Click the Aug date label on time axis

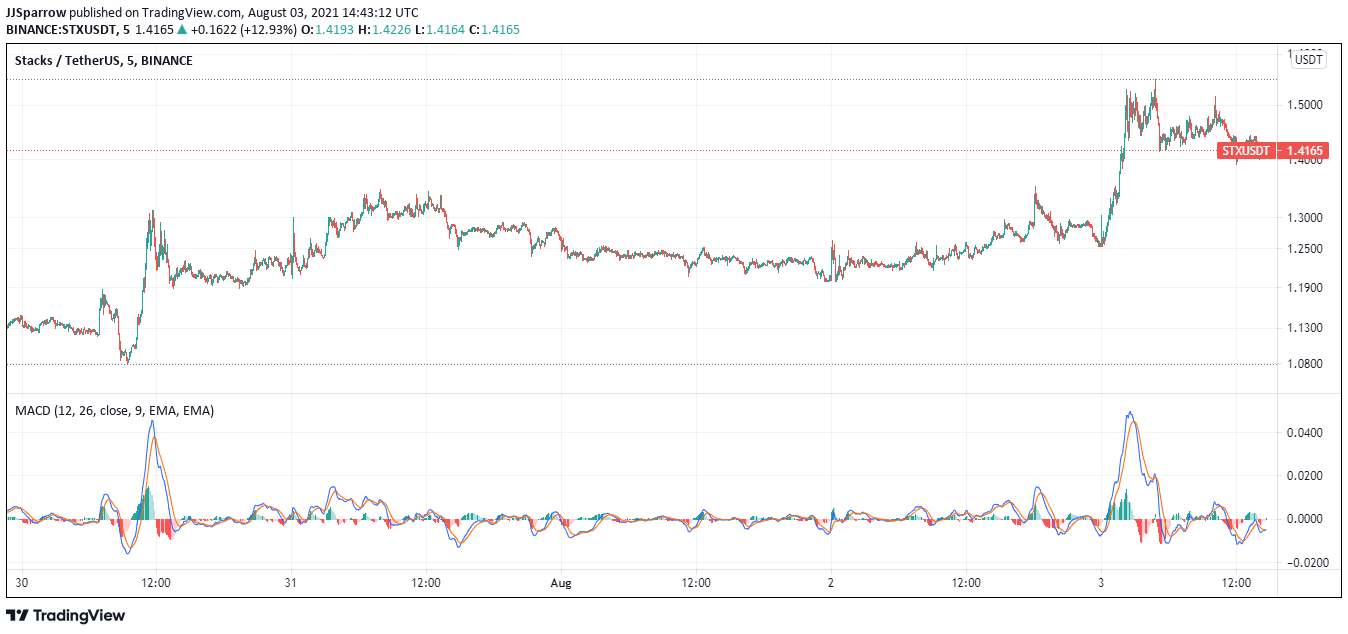coord(561,582)
